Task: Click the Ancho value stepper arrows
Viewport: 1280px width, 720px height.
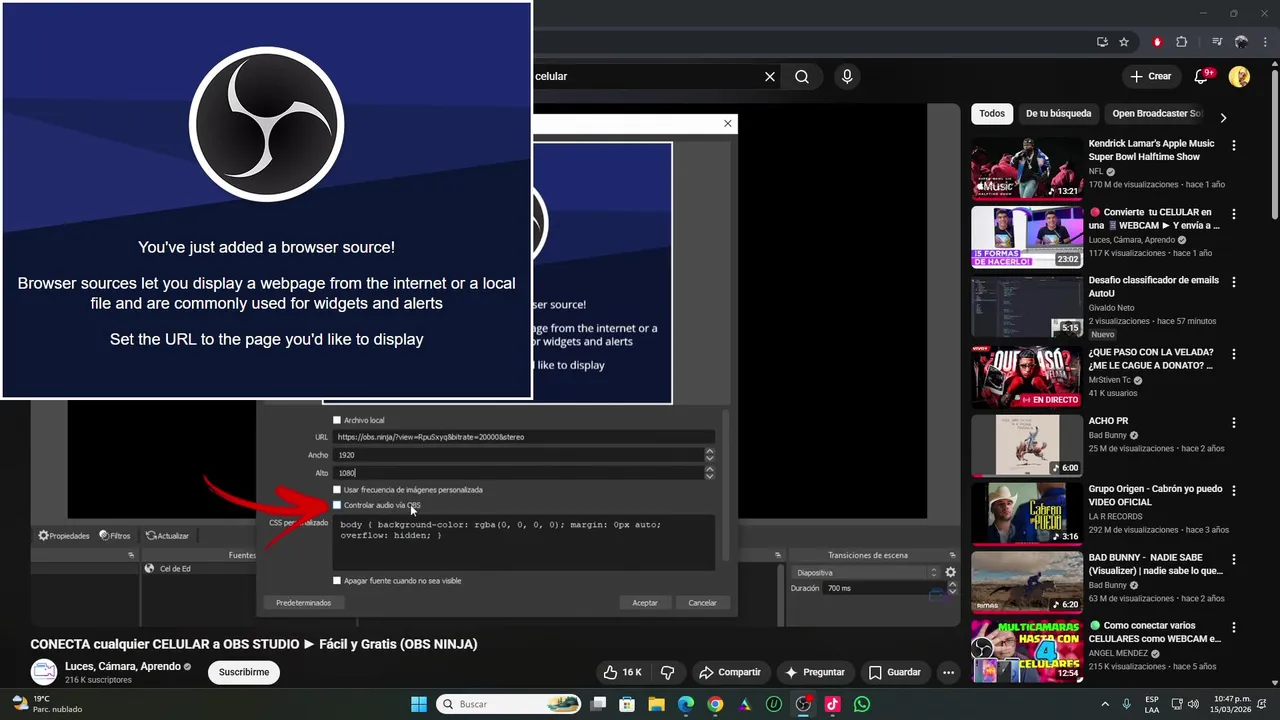Action: click(x=710, y=454)
